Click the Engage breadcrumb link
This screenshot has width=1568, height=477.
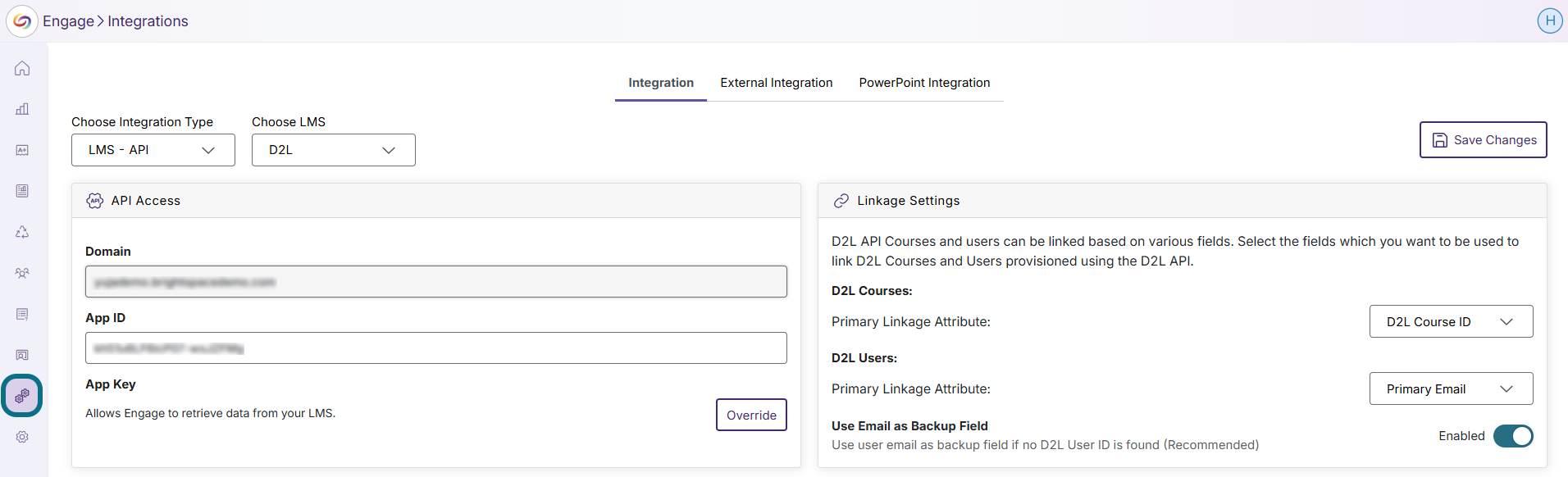68,21
